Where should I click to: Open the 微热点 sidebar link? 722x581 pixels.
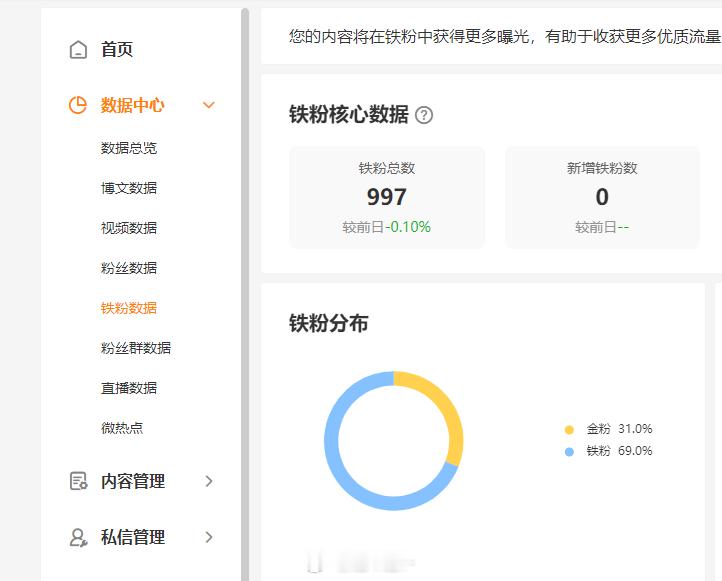click(x=122, y=428)
